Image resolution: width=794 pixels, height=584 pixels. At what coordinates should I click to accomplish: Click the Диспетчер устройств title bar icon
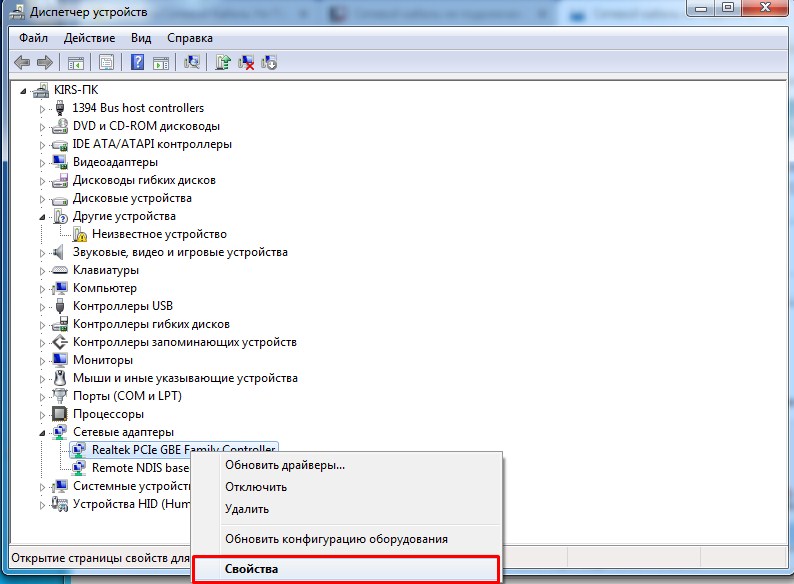17,12
